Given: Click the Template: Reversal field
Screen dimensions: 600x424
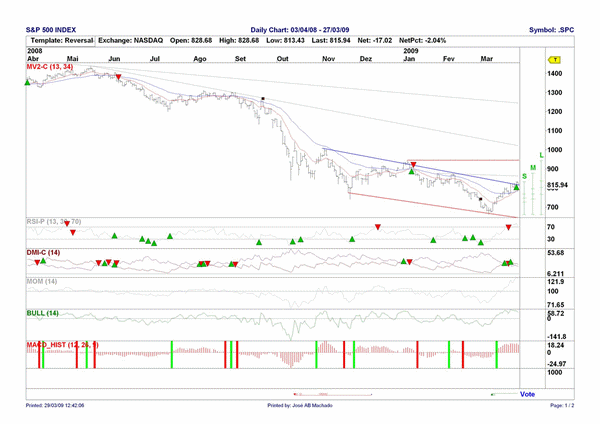Looking at the screenshot, I should (x=62, y=41).
